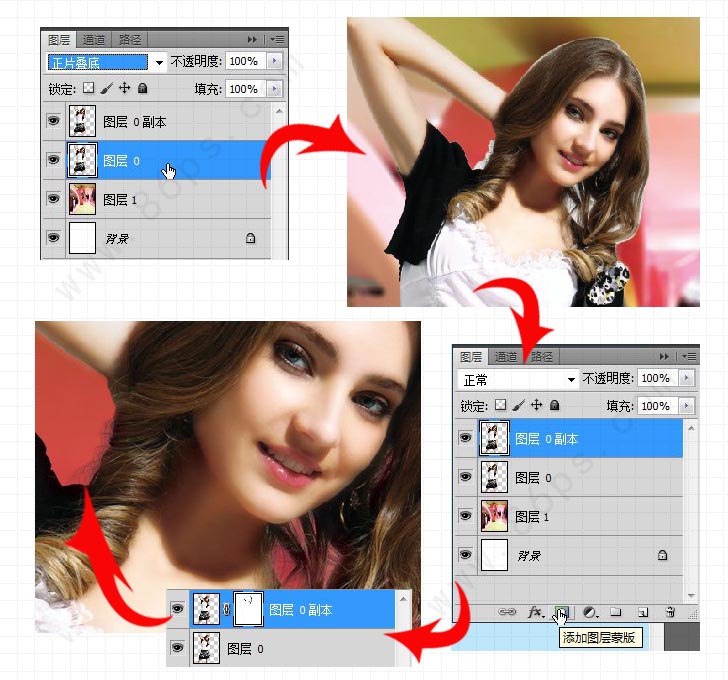This screenshot has height=680, width=728.
Task: Switch to 路径 tab in 正常 panel
Action: tap(542, 356)
